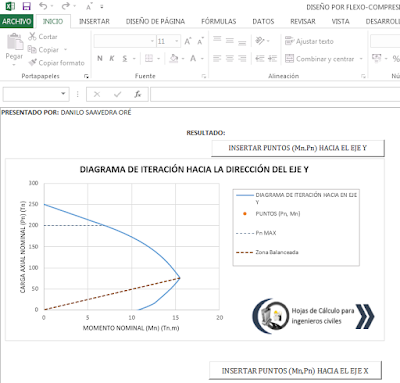
Task: Click the Insert Function fx icon
Action: [138, 95]
